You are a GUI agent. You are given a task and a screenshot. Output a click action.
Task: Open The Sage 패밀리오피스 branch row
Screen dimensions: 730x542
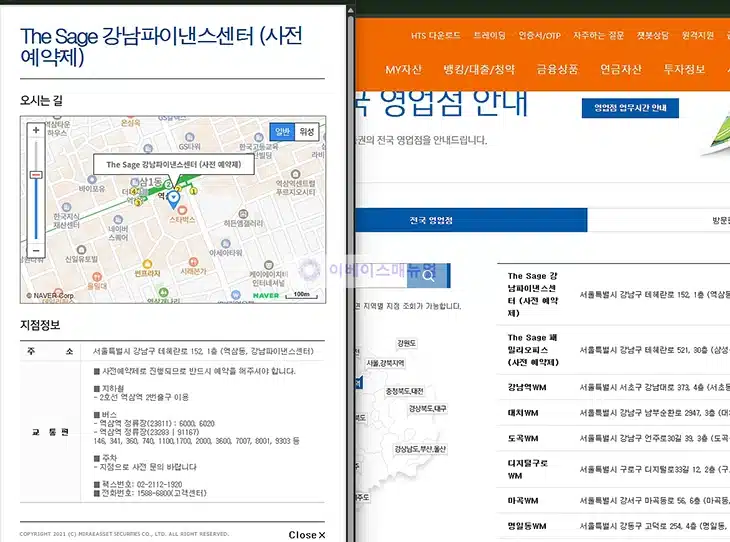(614, 350)
